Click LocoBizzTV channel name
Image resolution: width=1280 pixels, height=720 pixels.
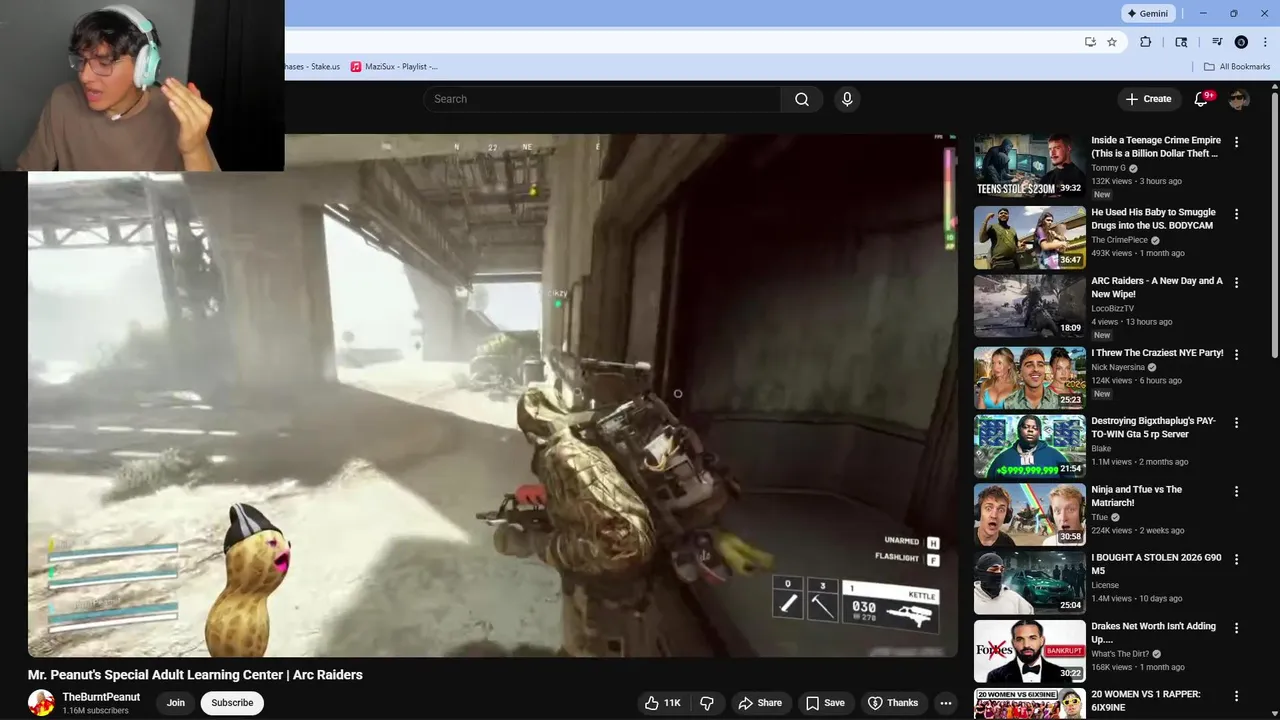1112,309
